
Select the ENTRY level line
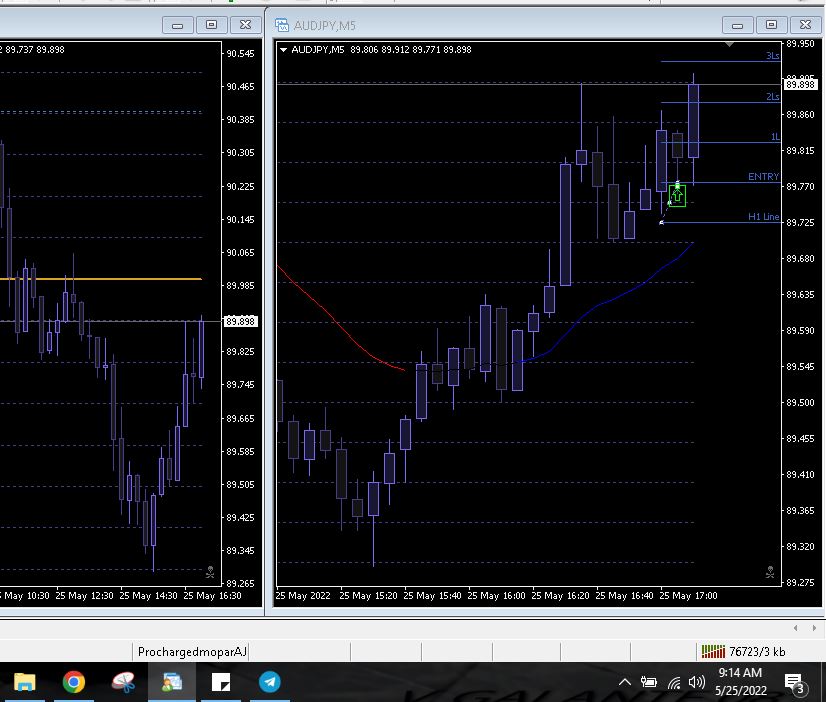(x=763, y=177)
